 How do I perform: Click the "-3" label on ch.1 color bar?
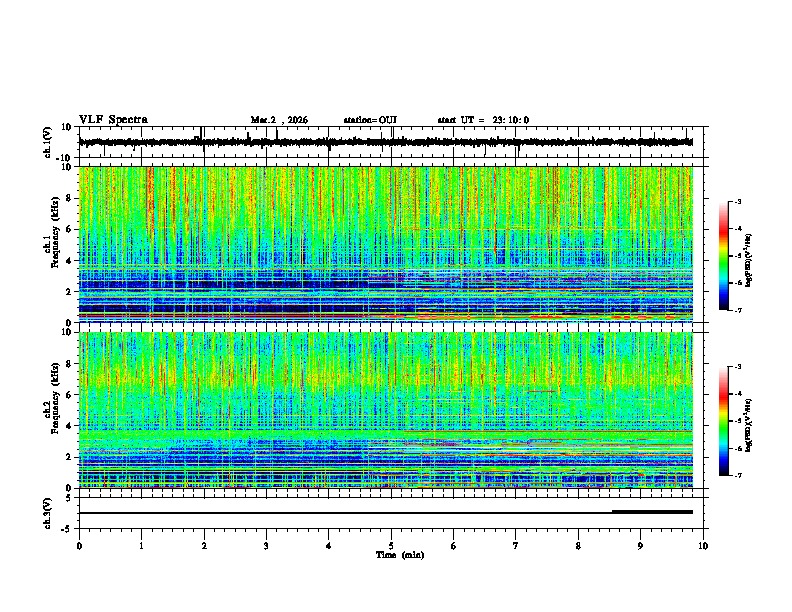coord(737,201)
